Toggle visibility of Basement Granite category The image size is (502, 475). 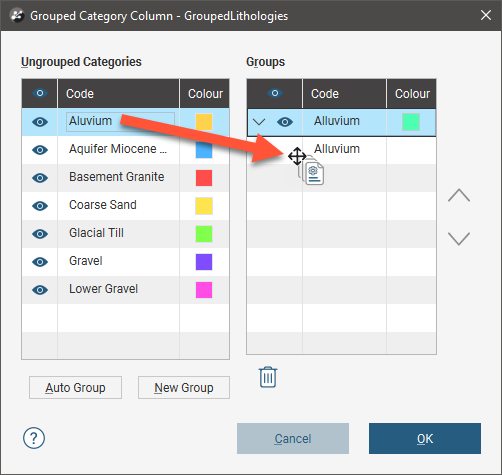(40, 178)
